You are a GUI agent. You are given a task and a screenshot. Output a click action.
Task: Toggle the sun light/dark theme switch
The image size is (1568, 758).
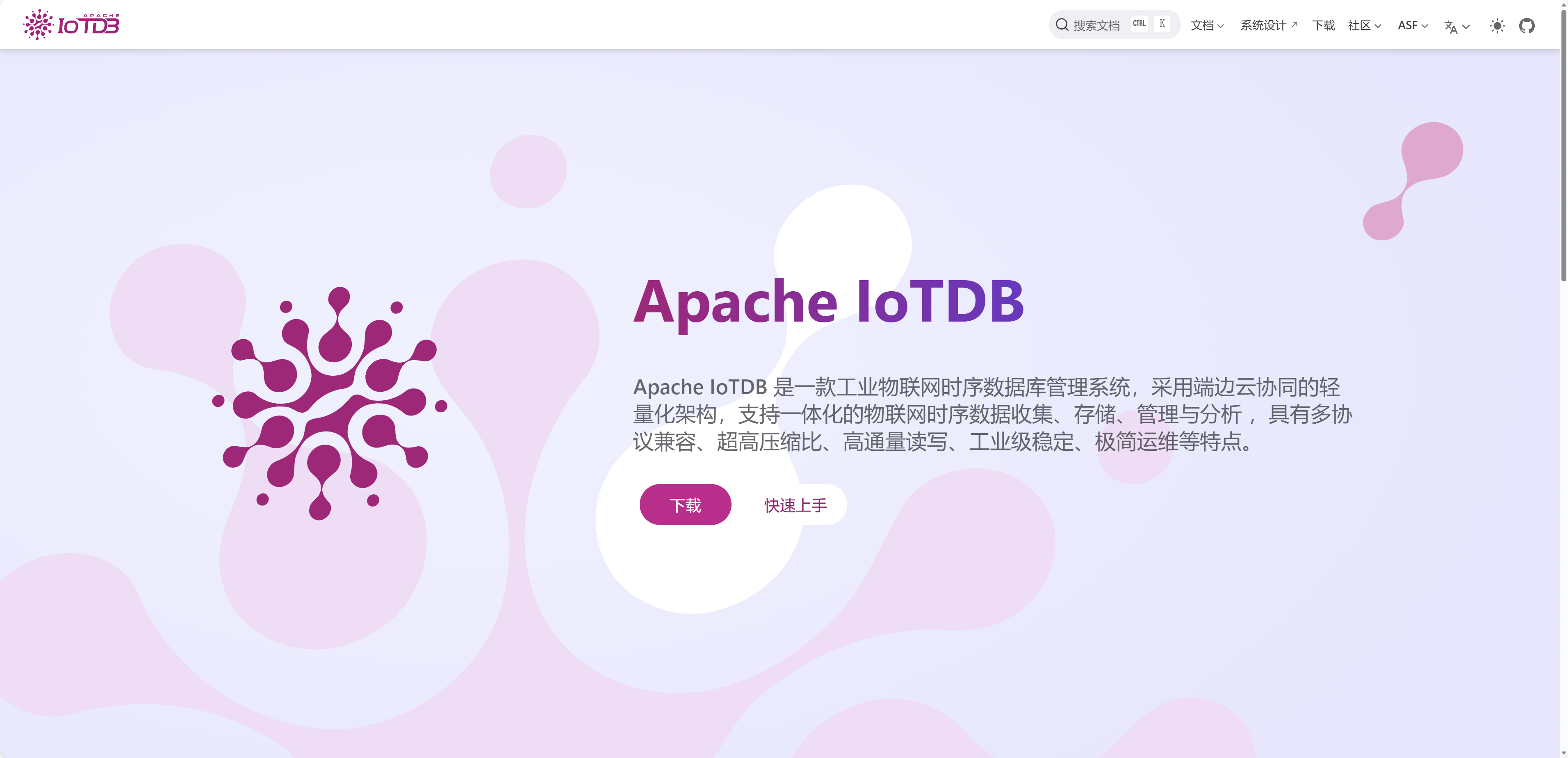click(x=1497, y=25)
